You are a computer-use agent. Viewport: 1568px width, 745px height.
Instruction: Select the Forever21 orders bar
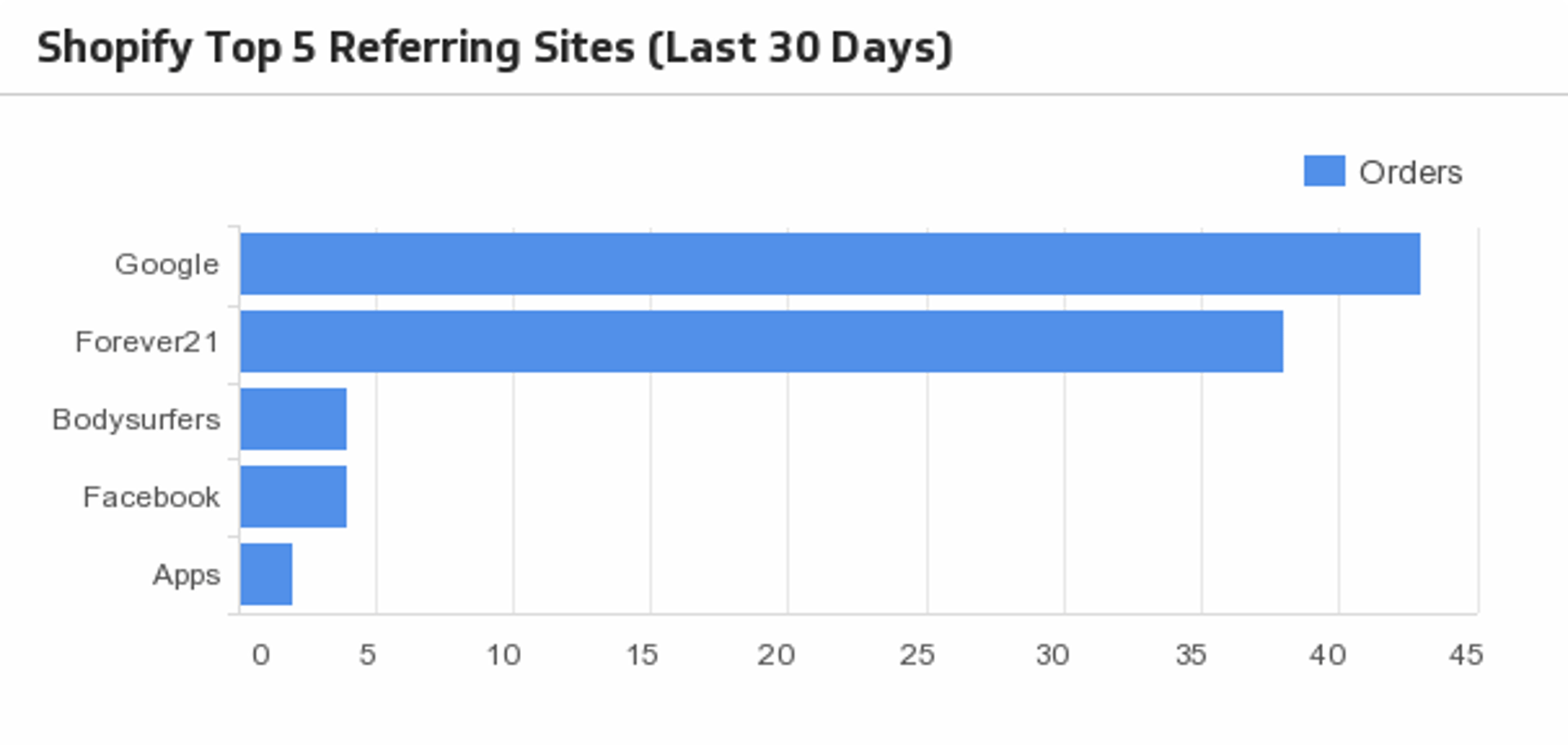(x=761, y=341)
